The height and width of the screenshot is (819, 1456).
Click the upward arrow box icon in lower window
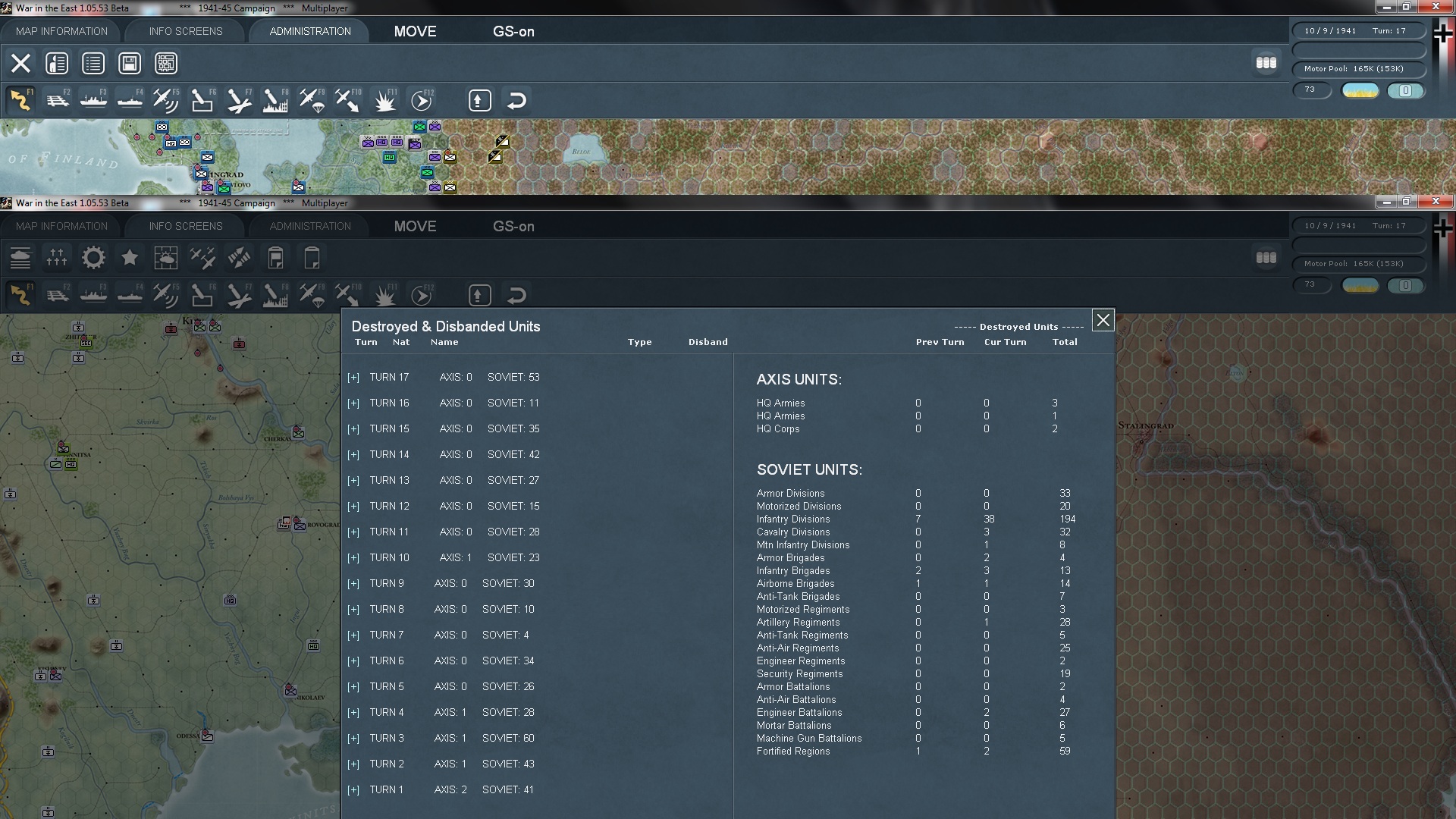(x=479, y=295)
